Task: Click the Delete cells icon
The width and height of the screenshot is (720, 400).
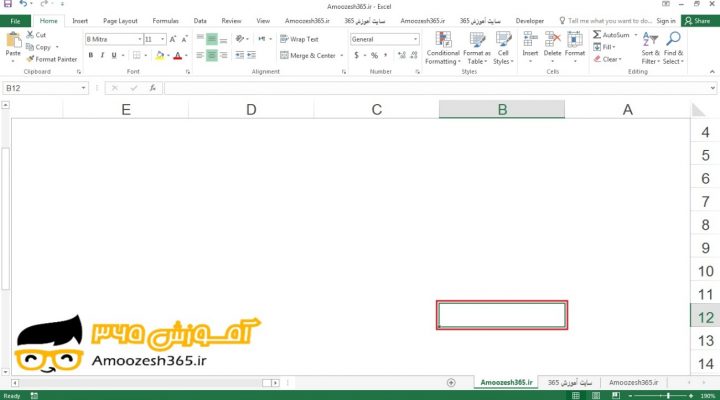Action: point(552,39)
